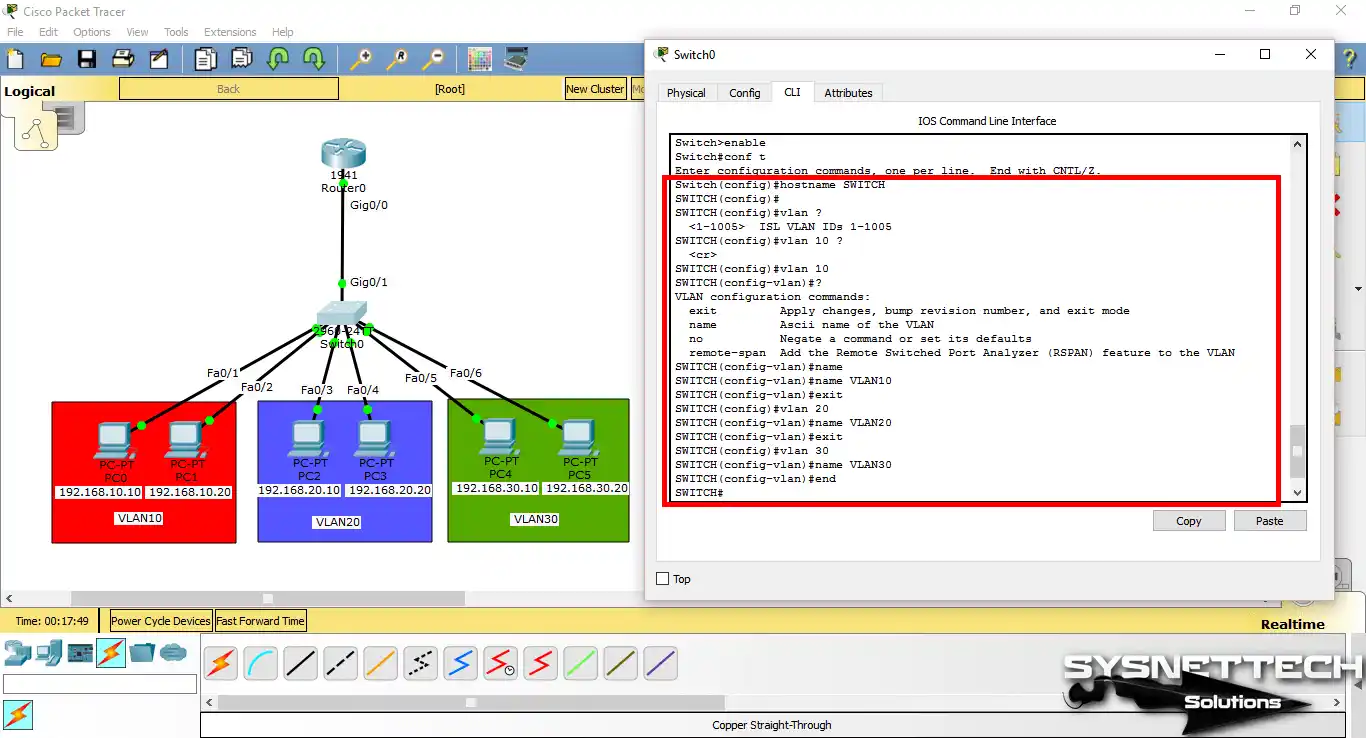Switch to the Config tab
The height and width of the screenshot is (738, 1366).
pos(744,93)
